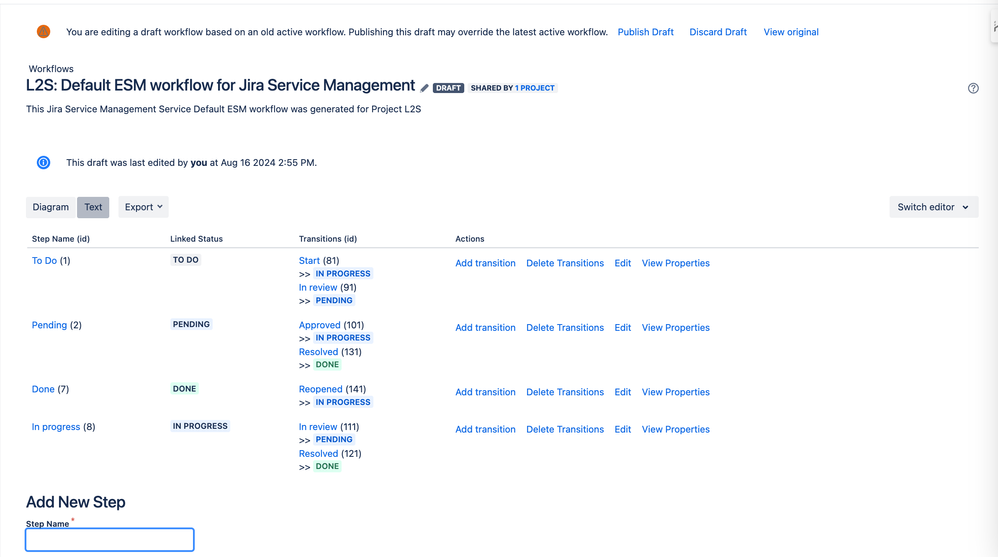Screen dimensions: 998x557
Task: Click the IN PROGRESS target under Start (81)
Action: tap(343, 274)
